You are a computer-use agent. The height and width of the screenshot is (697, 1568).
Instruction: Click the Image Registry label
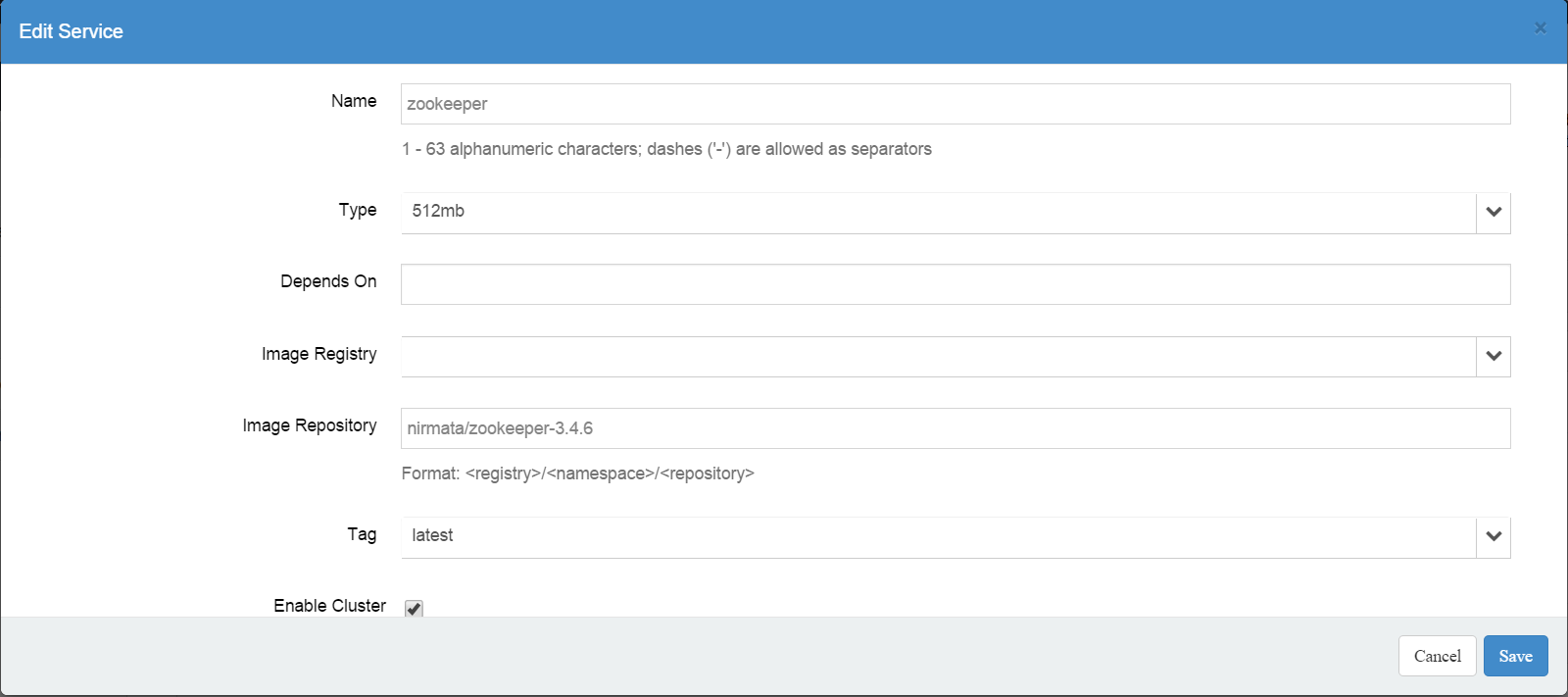pos(318,354)
